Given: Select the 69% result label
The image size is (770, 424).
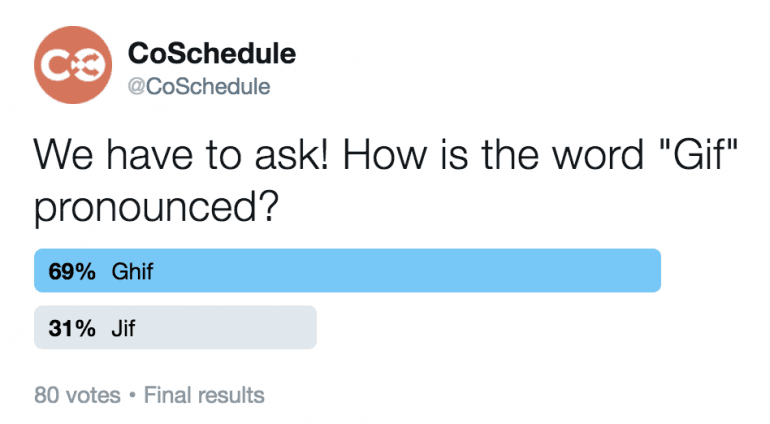Looking at the screenshot, I should pos(72,271).
